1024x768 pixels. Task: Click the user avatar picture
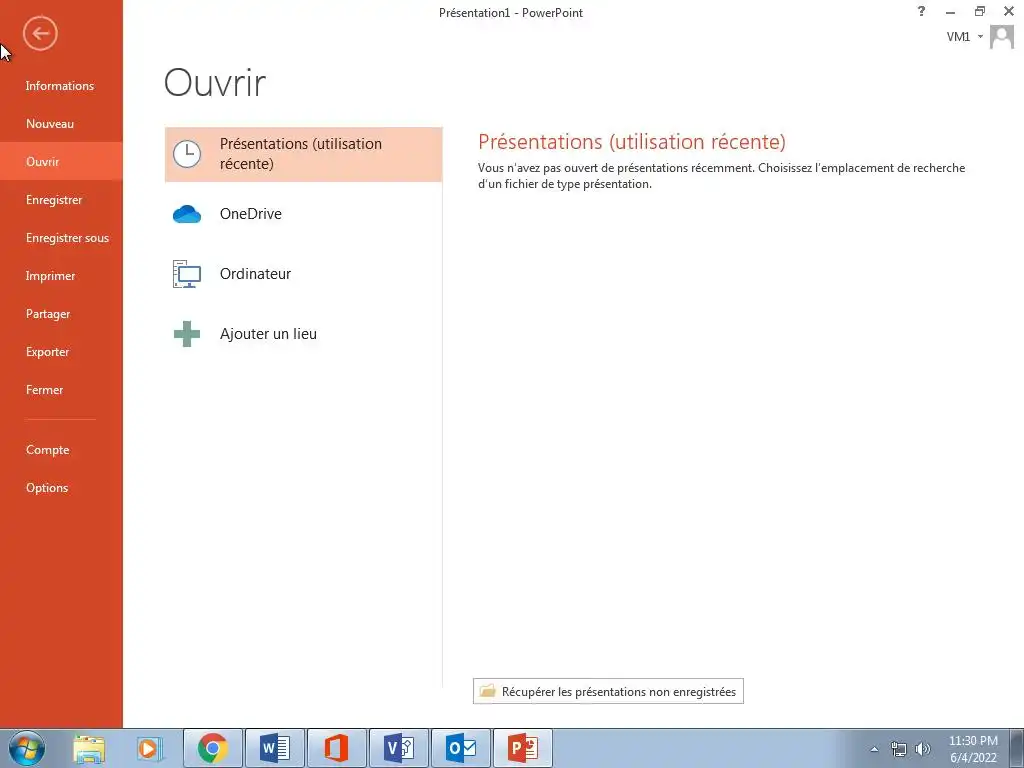(x=1002, y=37)
